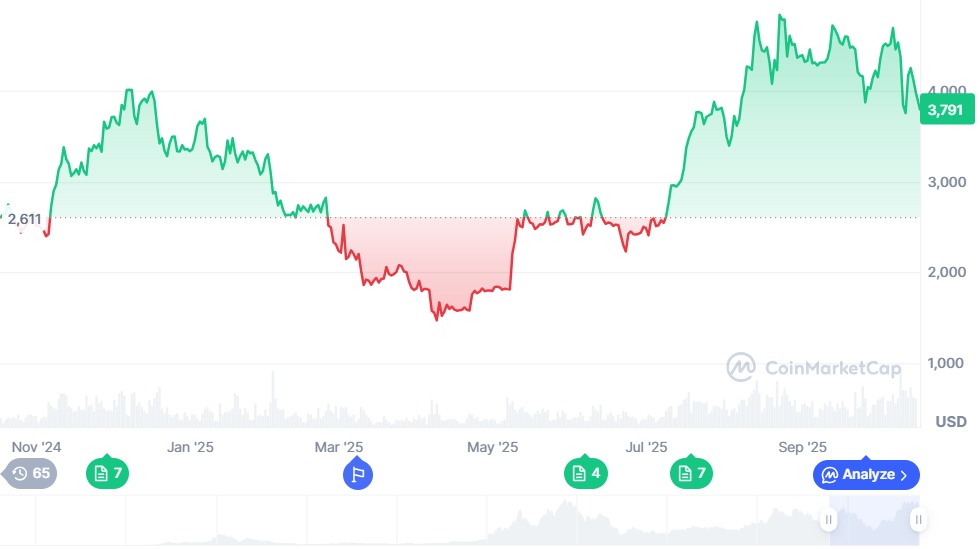The image size is (980, 549).
Task: Open the green news marker showing 4
Action: 586,474
